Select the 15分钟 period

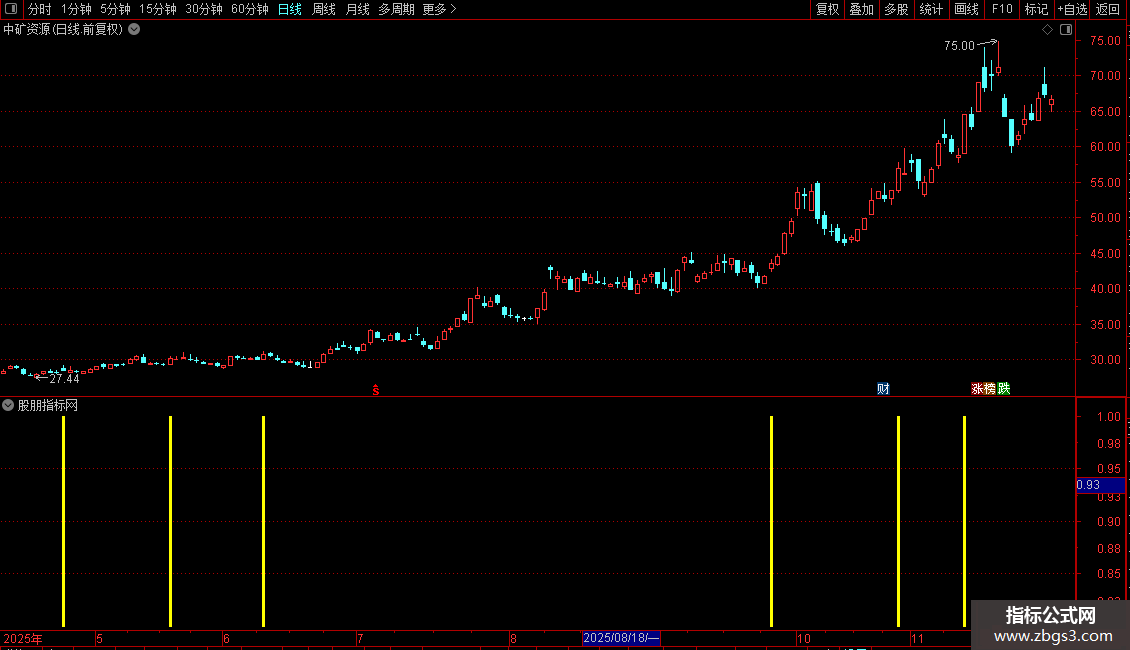pyautogui.click(x=158, y=9)
